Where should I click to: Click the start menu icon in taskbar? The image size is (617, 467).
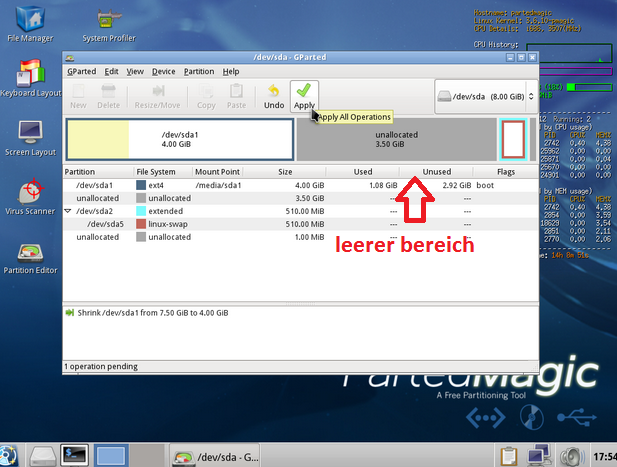pos(9,456)
